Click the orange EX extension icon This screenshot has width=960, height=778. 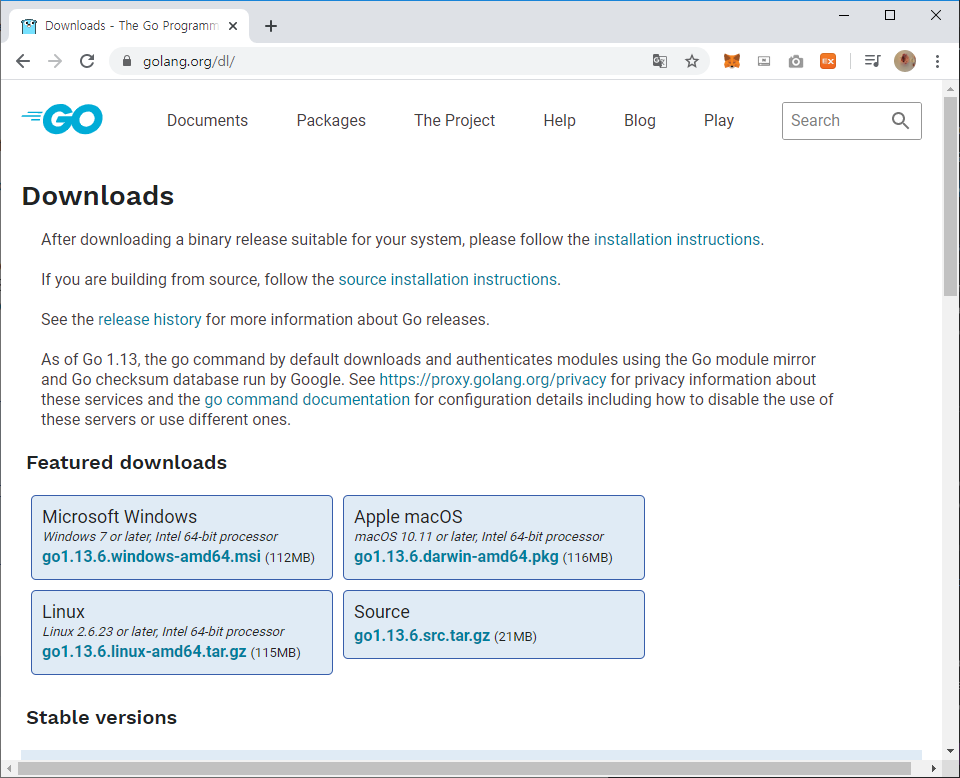tap(828, 61)
